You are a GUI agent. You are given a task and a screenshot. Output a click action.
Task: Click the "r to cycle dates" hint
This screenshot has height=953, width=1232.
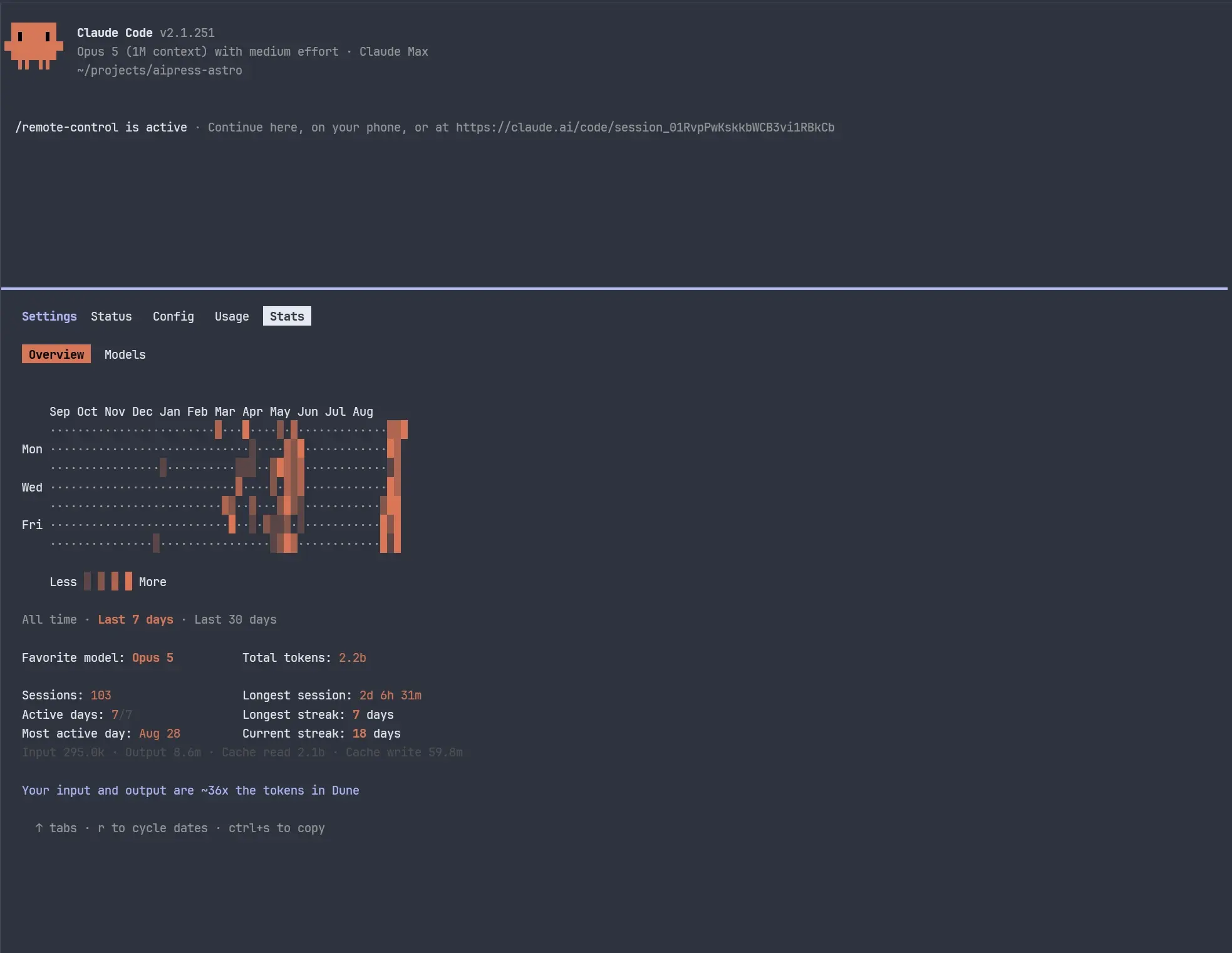pos(153,828)
